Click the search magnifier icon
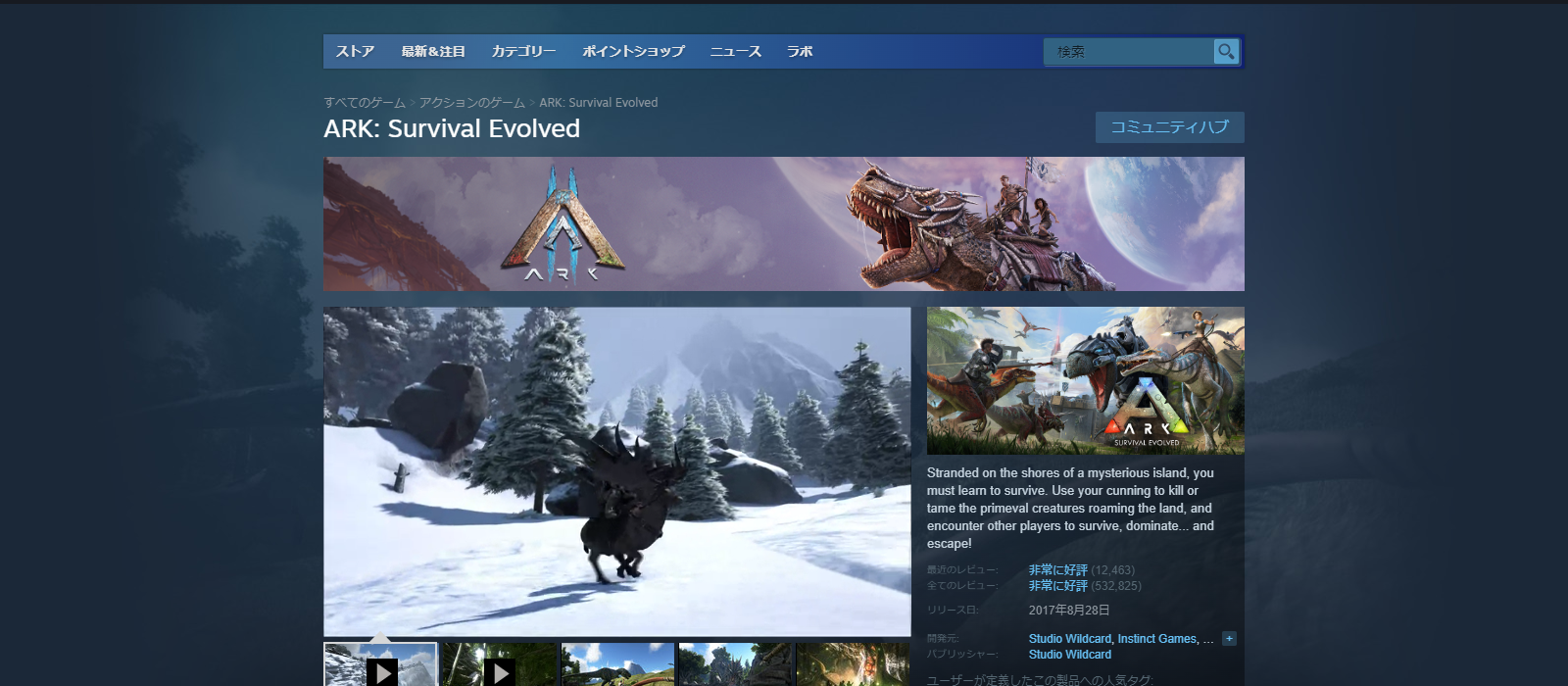This screenshot has width=1568, height=686. click(1226, 52)
